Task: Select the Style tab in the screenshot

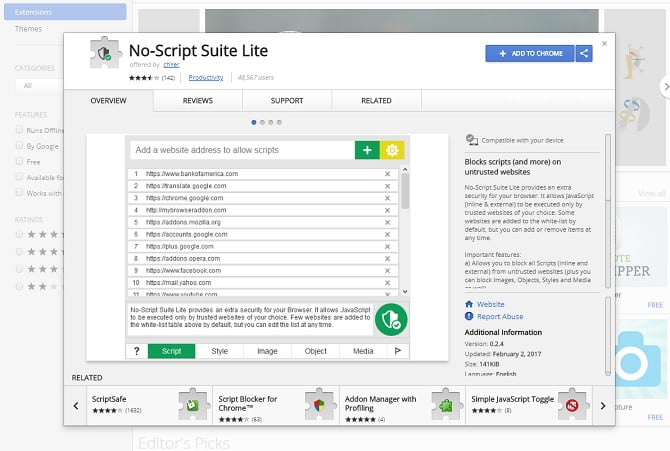Action: coord(220,351)
